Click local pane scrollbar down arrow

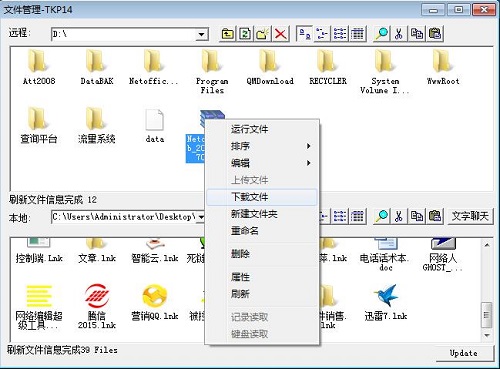[487, 335]
